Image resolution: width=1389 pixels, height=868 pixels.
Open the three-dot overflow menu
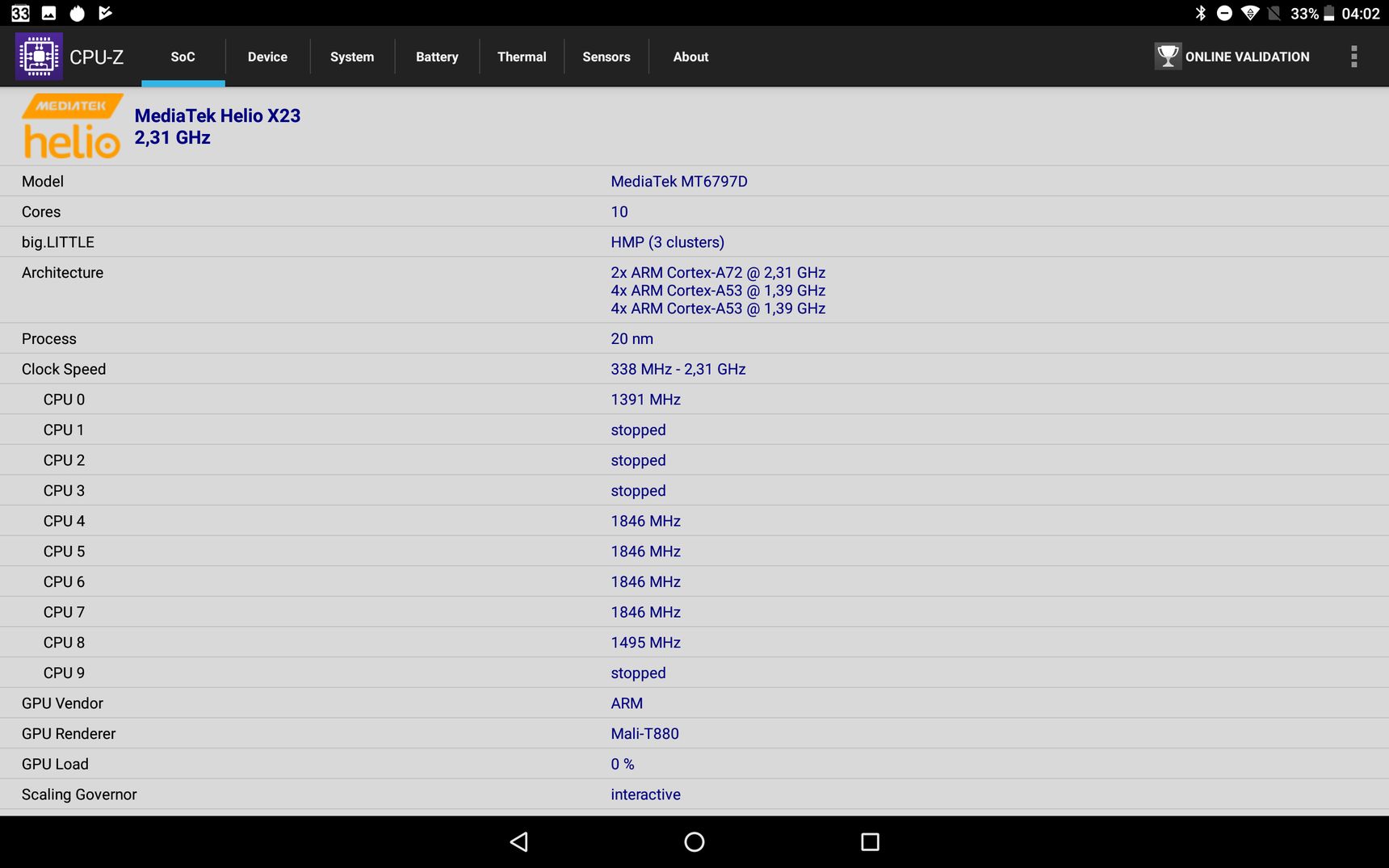(1354, 57)
